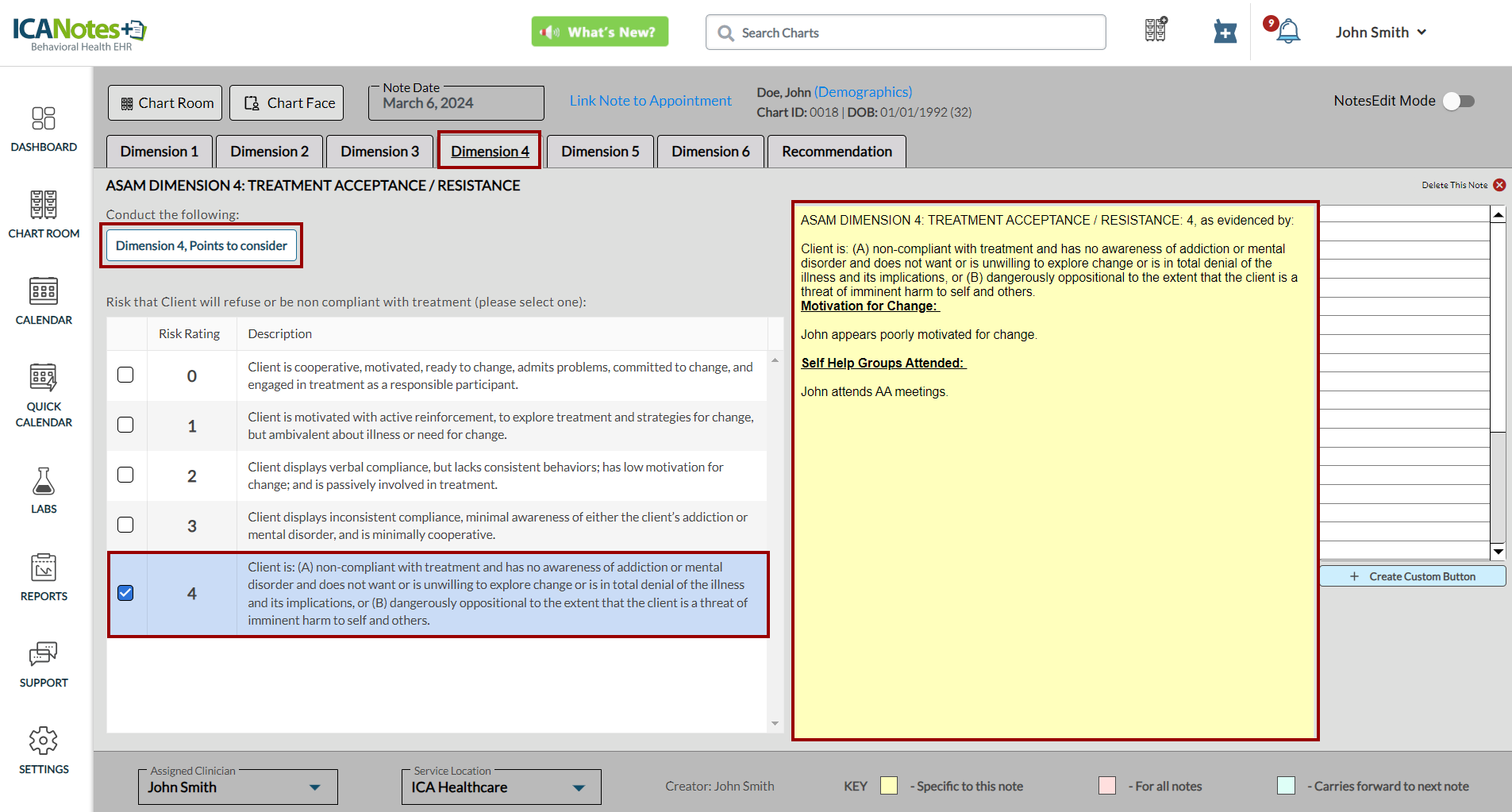Click the Link Note to Appointment link
Viewport: 1512px width, 812px height.
click(x=650, y=101)
